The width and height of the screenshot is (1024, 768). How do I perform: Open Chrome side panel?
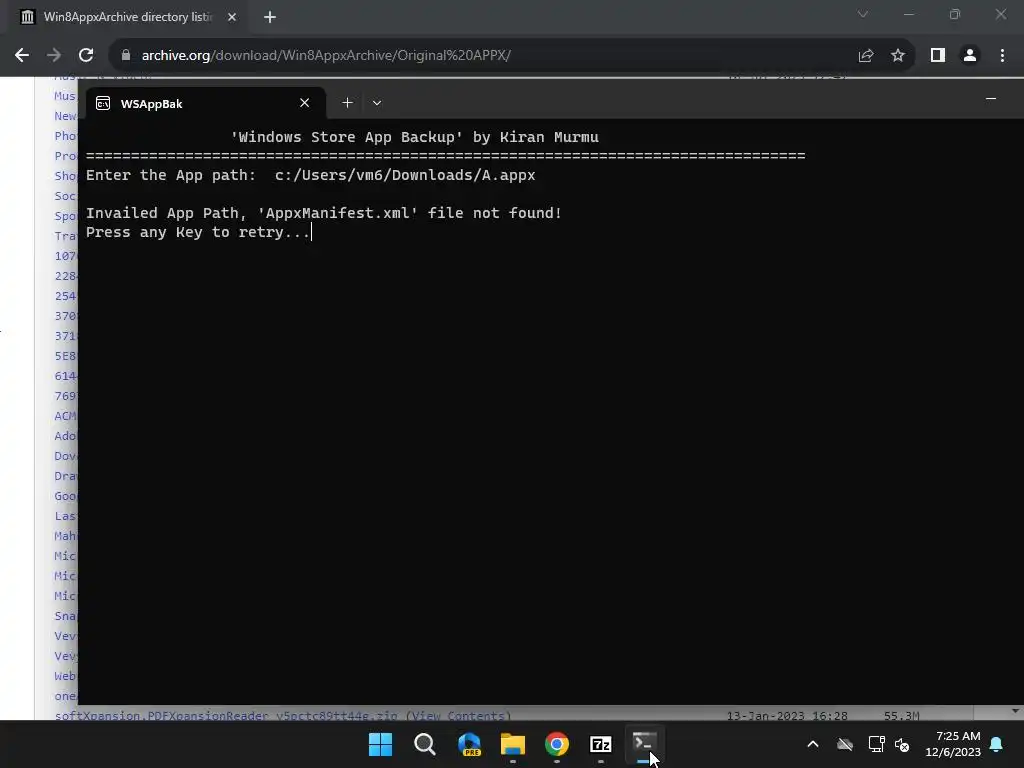tap(938, 56)
